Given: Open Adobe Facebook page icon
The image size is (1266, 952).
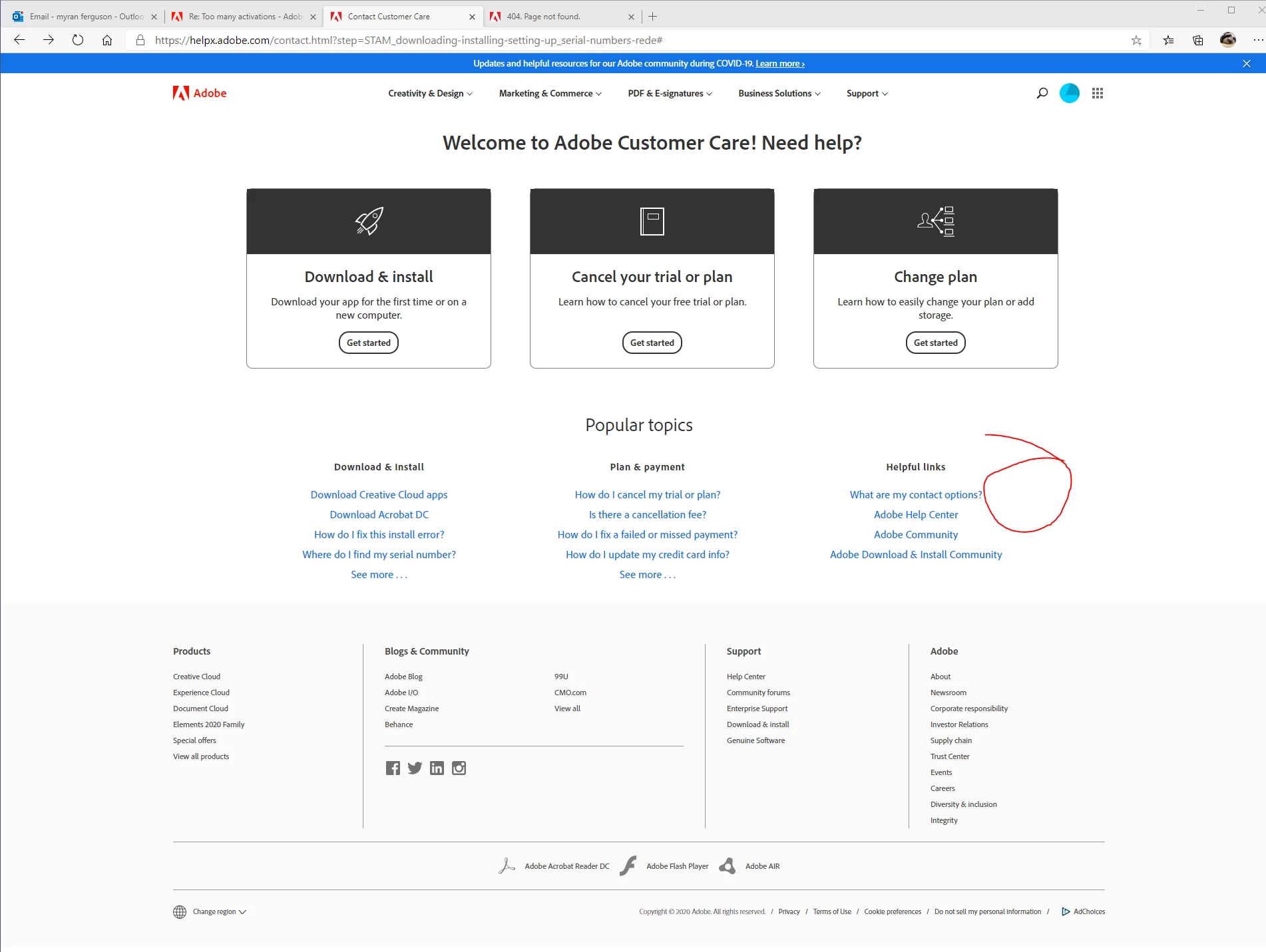Looking at the screenshot, I should point(393,768).
